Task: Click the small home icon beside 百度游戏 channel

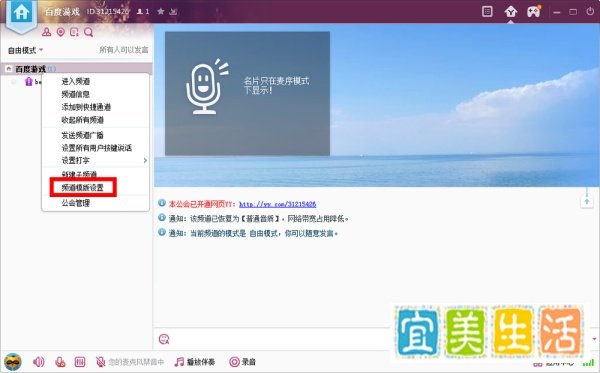Action: pyautogui.click(x=8, y=69)
